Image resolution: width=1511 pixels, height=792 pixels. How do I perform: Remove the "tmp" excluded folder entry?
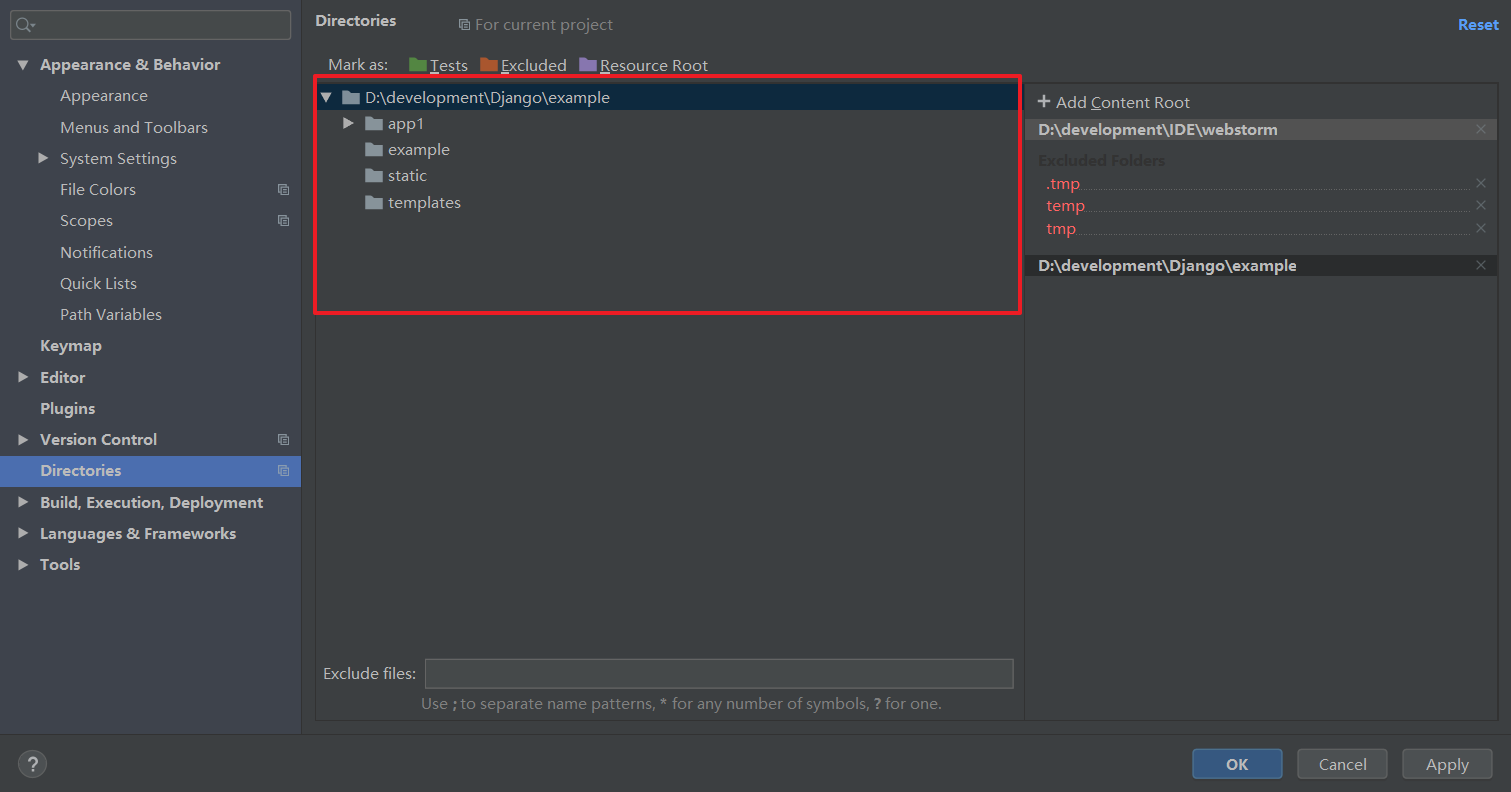pyautogui.click(x=1481, y=228)
